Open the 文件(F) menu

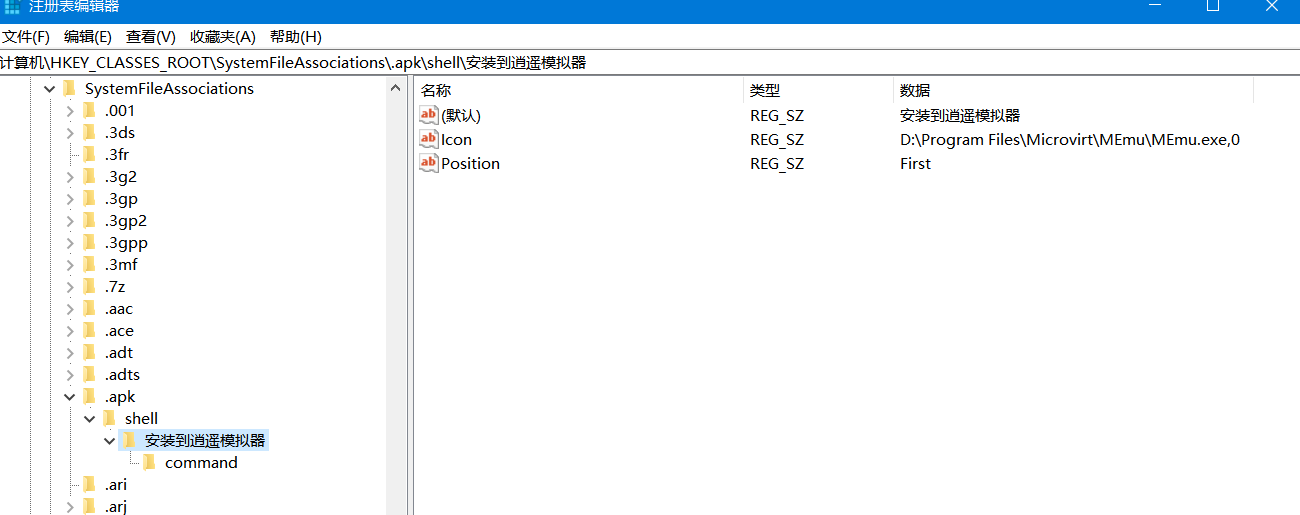click(26, 37)
